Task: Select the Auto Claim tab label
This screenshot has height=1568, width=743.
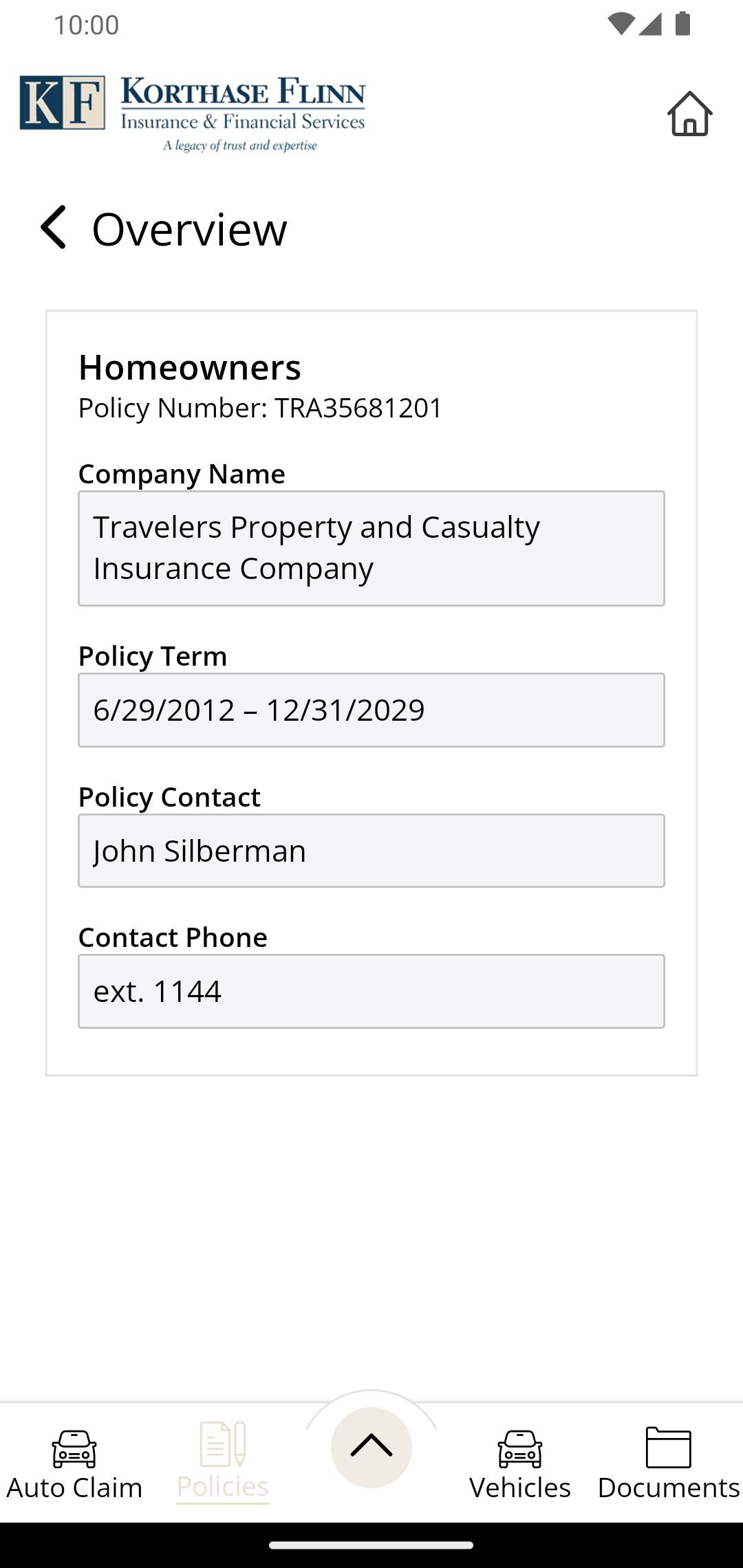Action: click(x=74, y=1488)
